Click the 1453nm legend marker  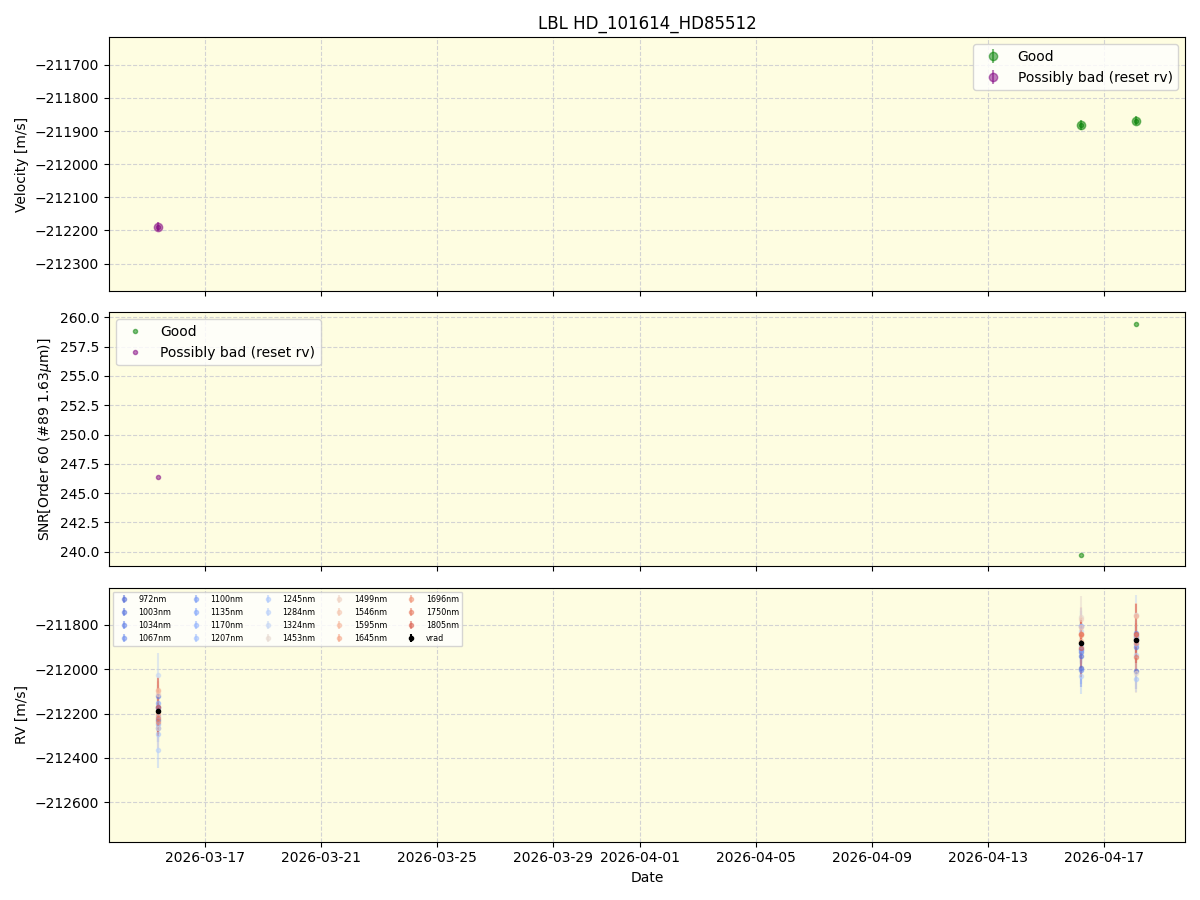click(x=268, y=638)
